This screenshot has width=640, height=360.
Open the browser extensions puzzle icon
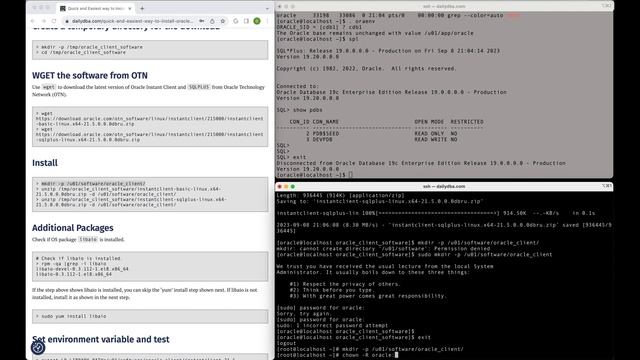pyautogui.click(x=236, y=21)
